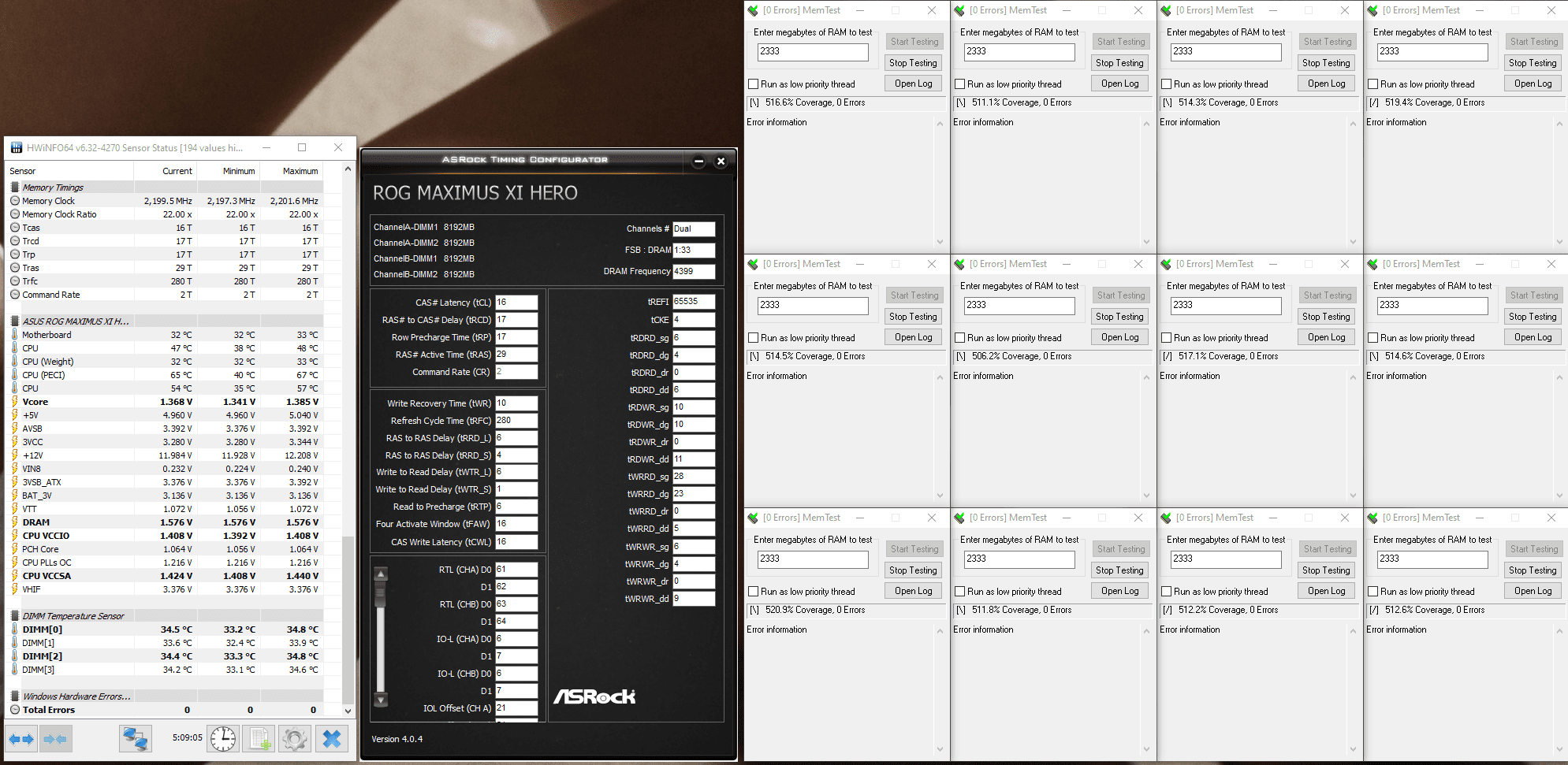Click ASRock scroll up arrow beside RTL fields

click(381, 574)
